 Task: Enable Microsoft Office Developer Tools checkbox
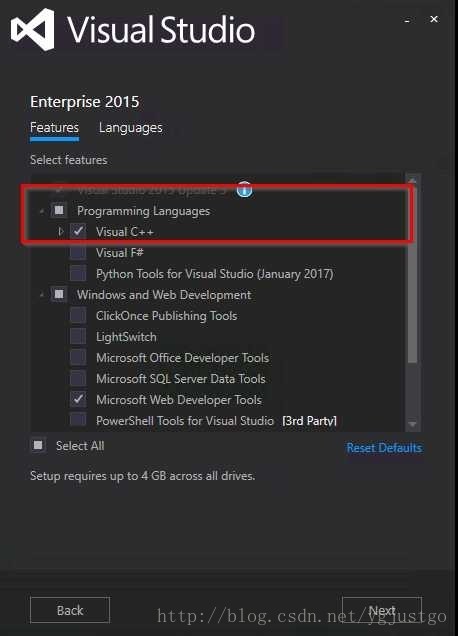(x=78, y=357)
